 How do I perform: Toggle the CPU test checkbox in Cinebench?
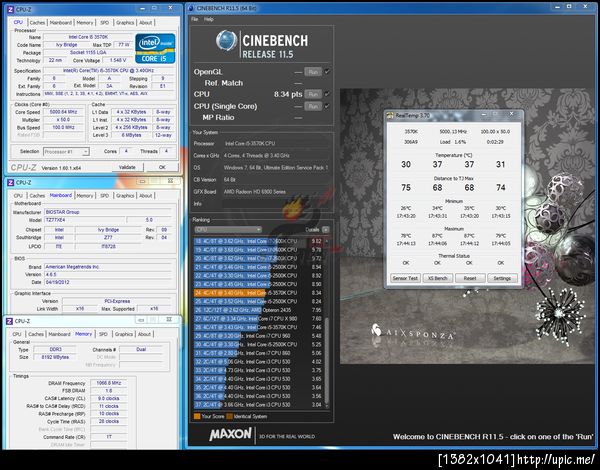point(327,94)
